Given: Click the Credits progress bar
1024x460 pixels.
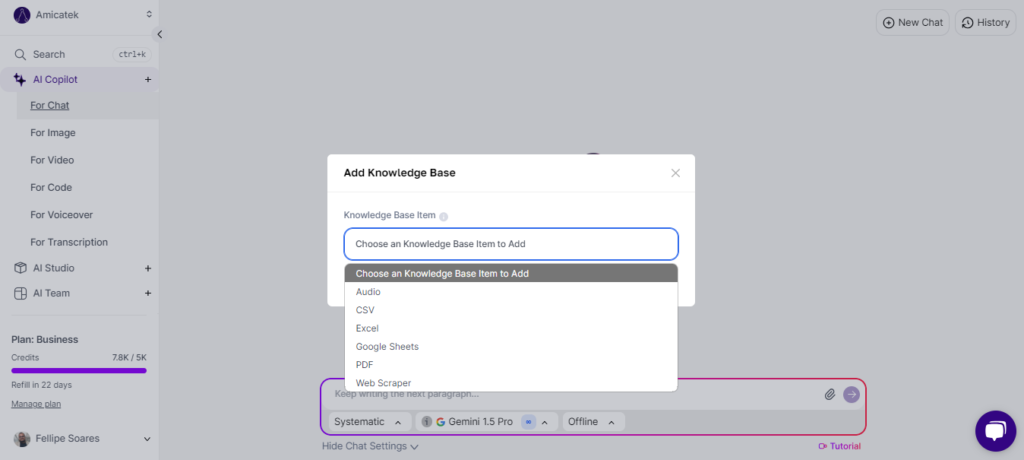Looking at the screenshot, I should pos(79,370).
